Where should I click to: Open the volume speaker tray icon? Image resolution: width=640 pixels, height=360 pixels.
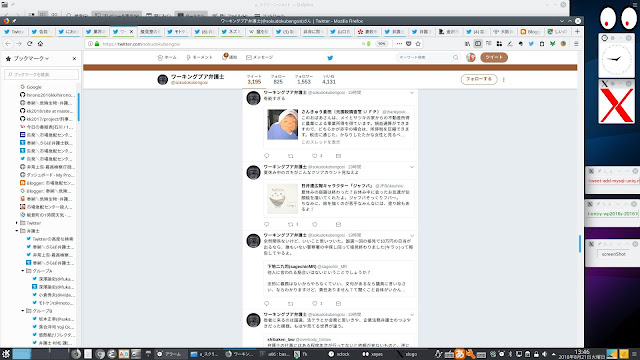pyautogui.click(x=544, y=354)
